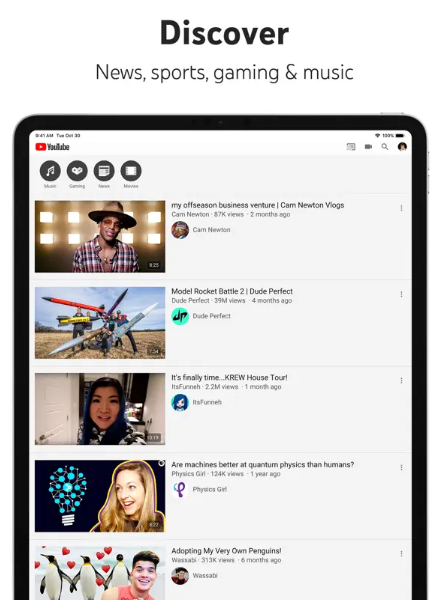Click 'Cam Newton · 87K views · 2 months ago'
This screenshot has height=600, width=443.
coord(231,214)
